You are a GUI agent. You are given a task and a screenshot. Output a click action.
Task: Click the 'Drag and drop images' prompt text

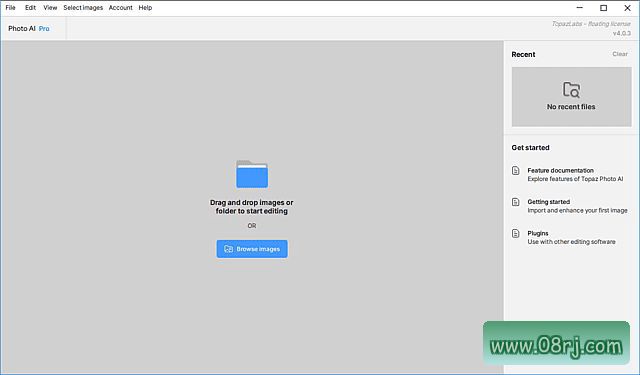coord(251,207)
